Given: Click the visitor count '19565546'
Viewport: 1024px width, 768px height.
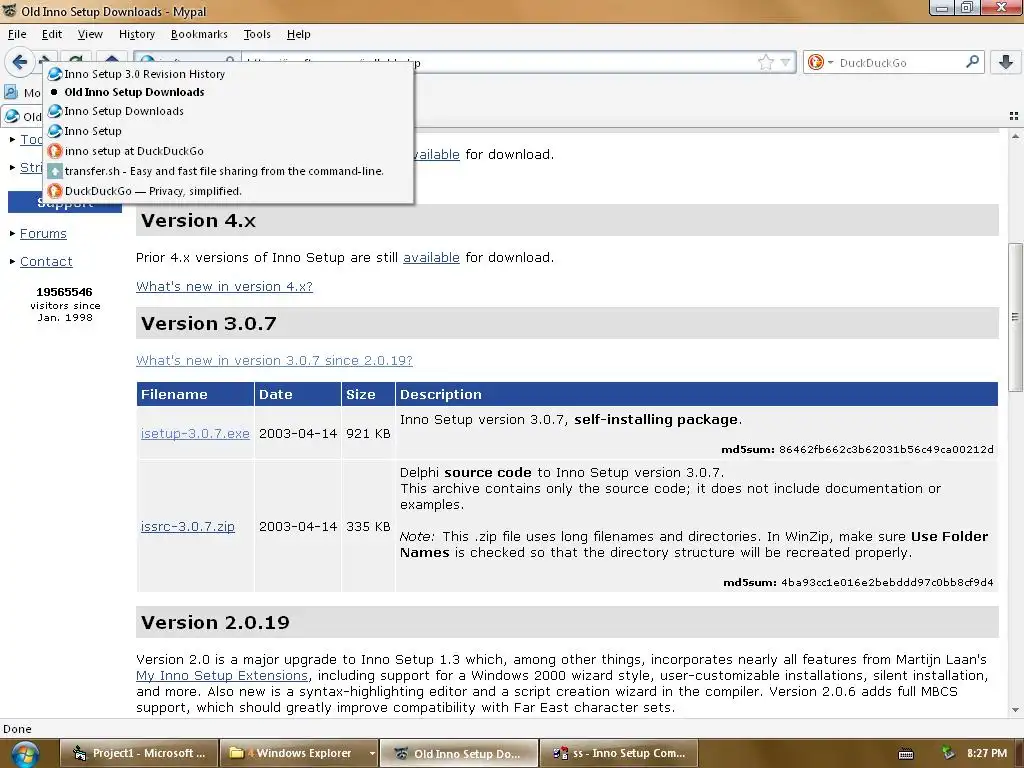Looking at the screenshot, I should coord(64,292).
